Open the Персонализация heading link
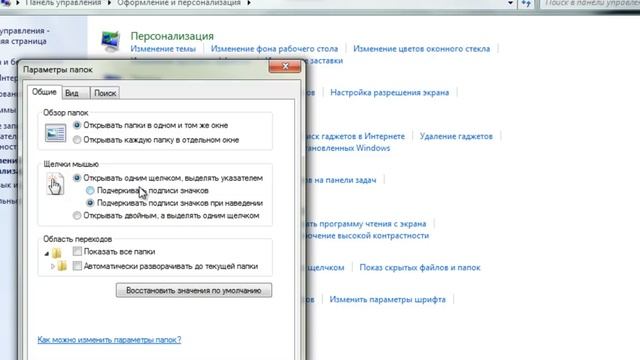This screenshot has height=360, width=640. tap(172, 36)
